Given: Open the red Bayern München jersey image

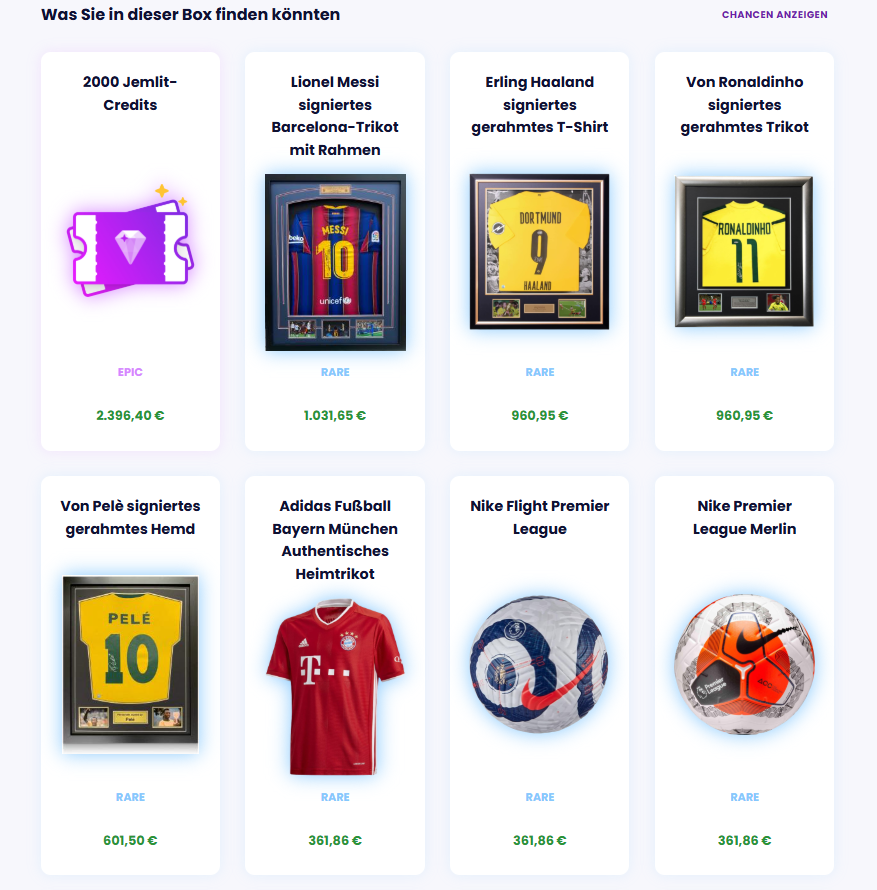Looking at the screenshot, I should (x=335, y=687).
